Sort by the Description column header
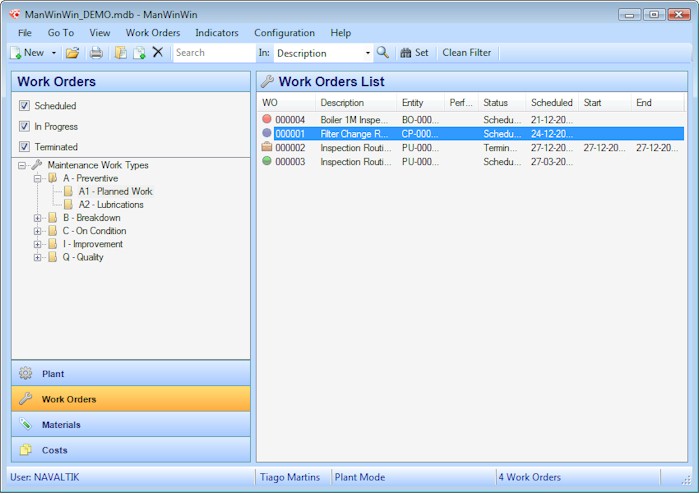Screen dimensions: 700x494 coord(356,103)
